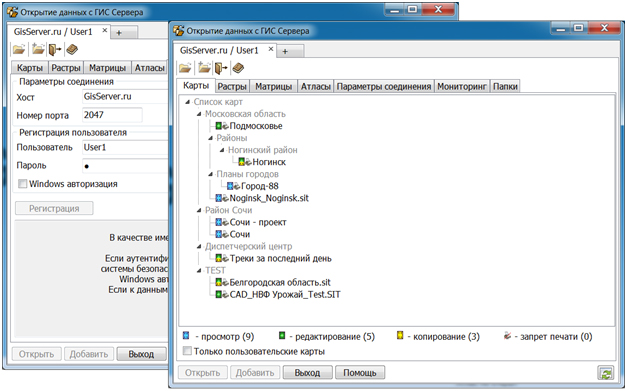Click the book help icon in front toolbar
The image size is (627, 391).
[238, 68]
